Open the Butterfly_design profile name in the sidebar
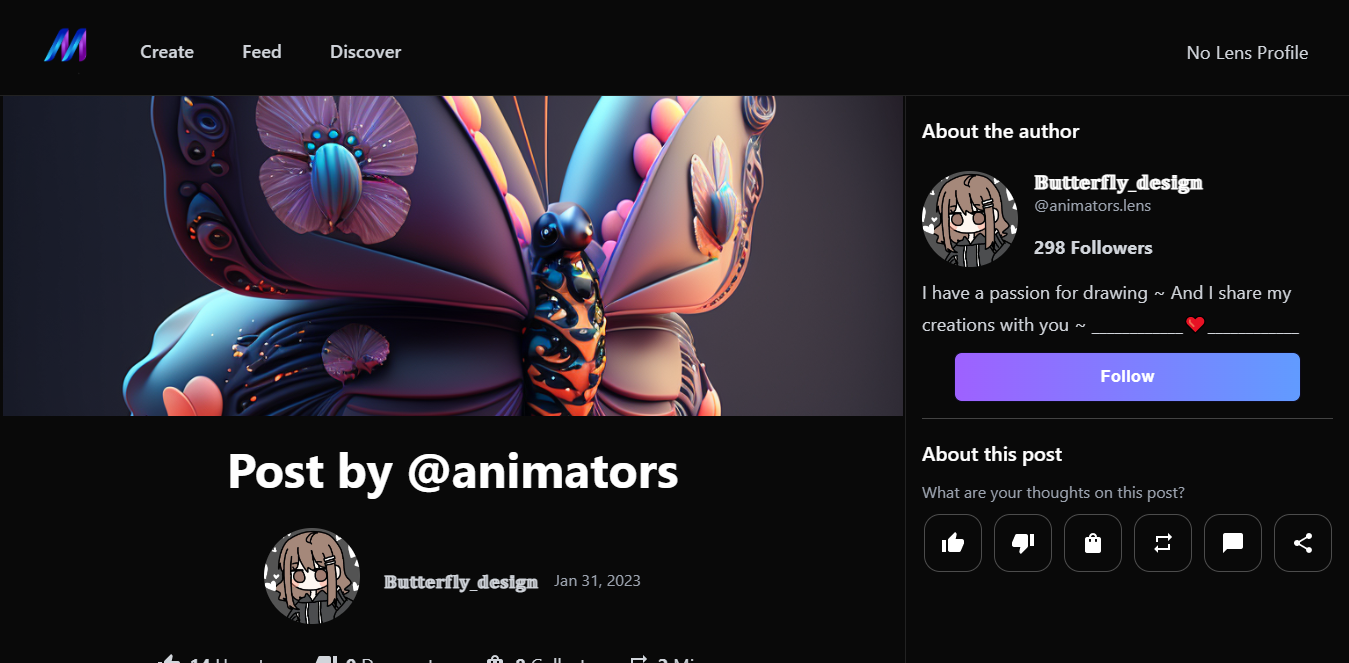 [1118, 183]
